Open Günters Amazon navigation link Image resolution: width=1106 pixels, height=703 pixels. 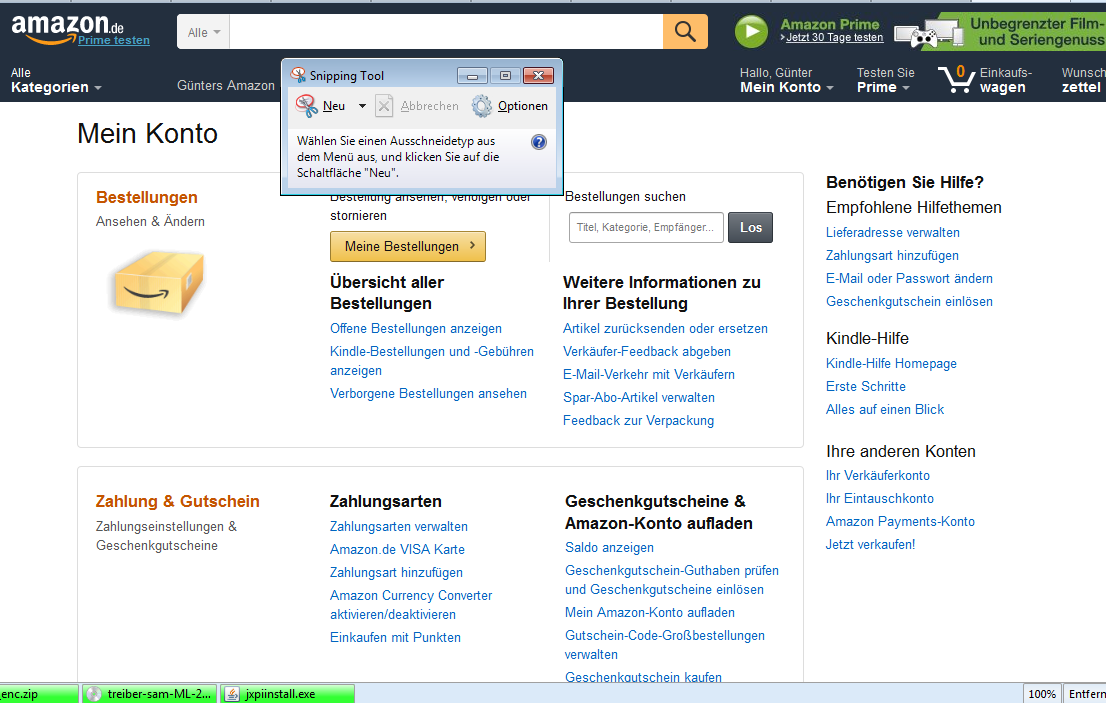click(226, 85)
